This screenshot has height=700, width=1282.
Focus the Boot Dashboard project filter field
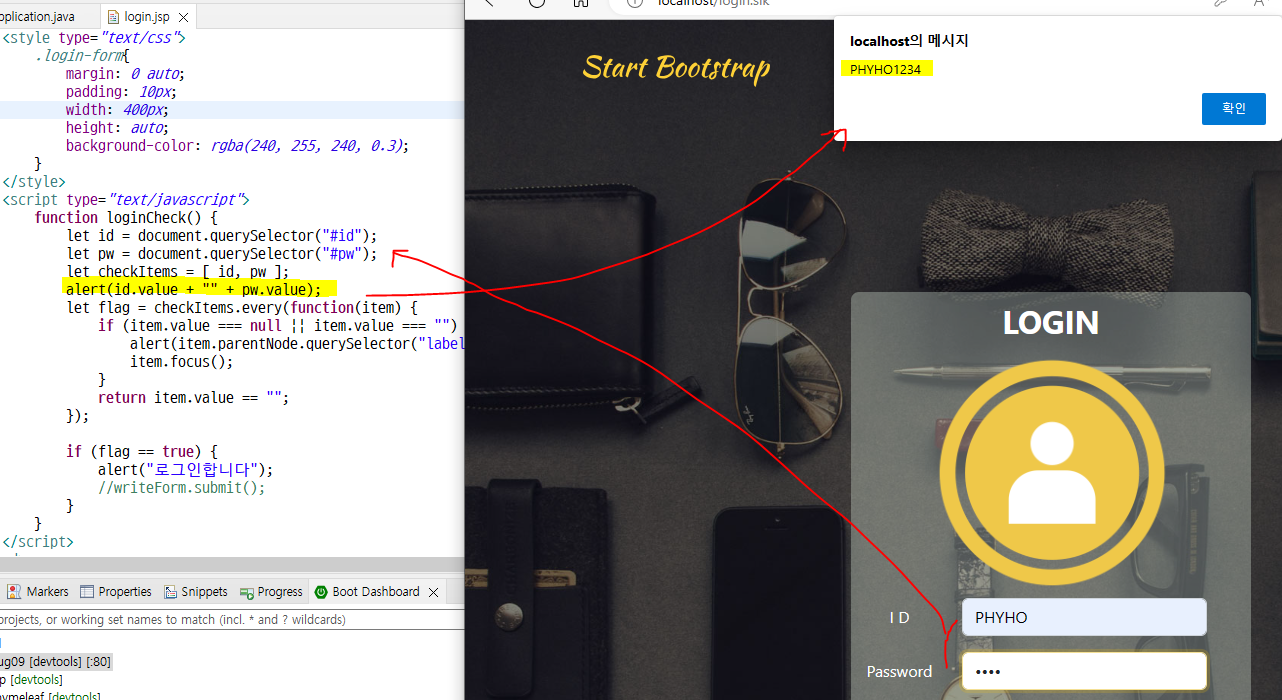click(230, 620)
